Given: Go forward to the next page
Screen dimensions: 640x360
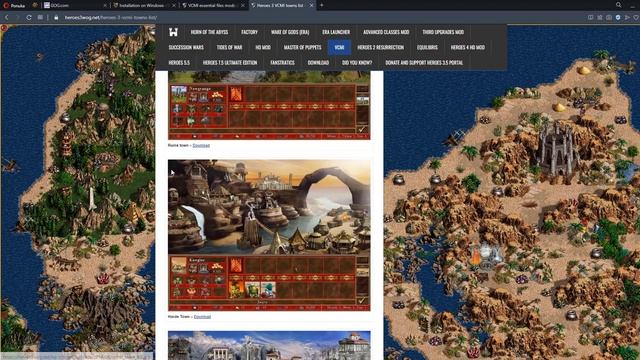Looking at the screenshot, I should coord(17,18).
